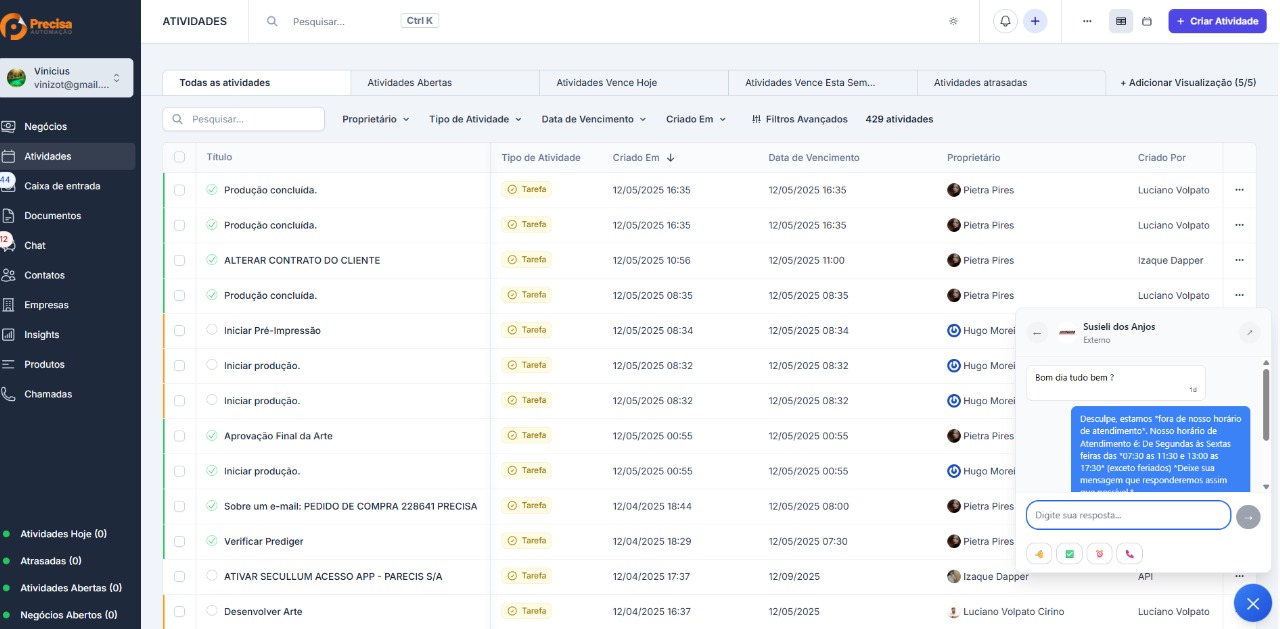
Task: Open the Vinicius account switcher
Action: click(x=68, y=78)
